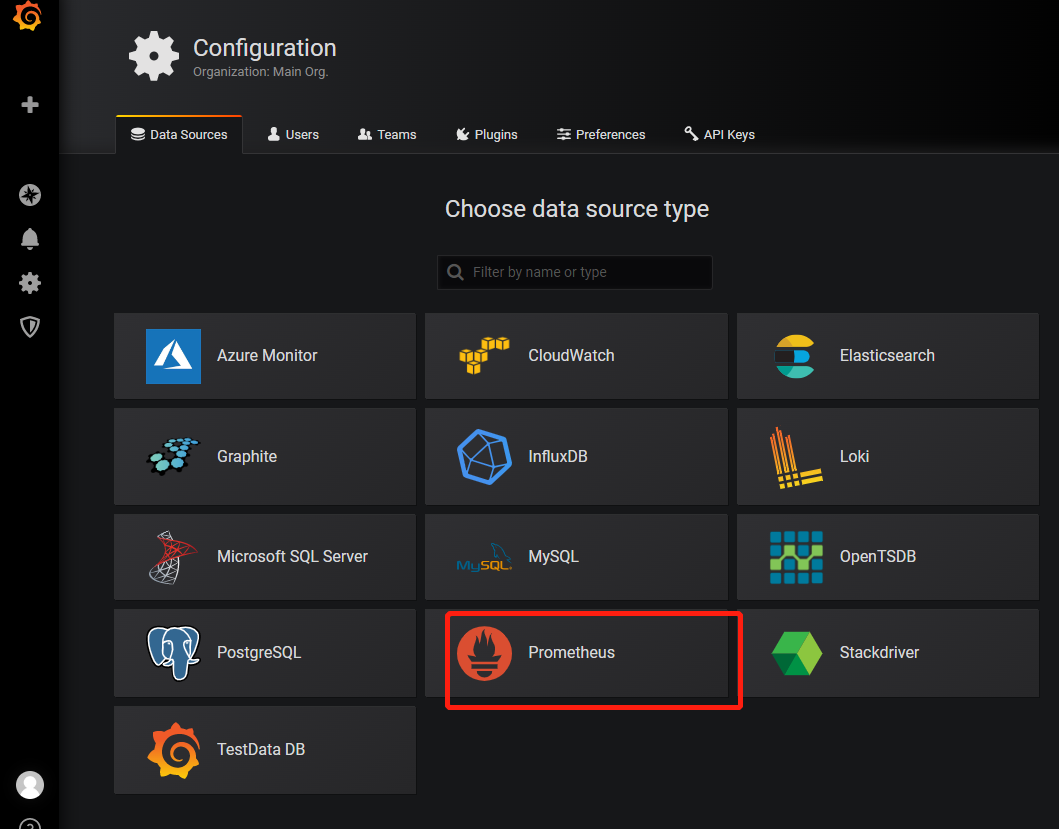The image size is (1059, 829).
Task: Select the Elasticsearch data source label
Action: pos(887,355)
